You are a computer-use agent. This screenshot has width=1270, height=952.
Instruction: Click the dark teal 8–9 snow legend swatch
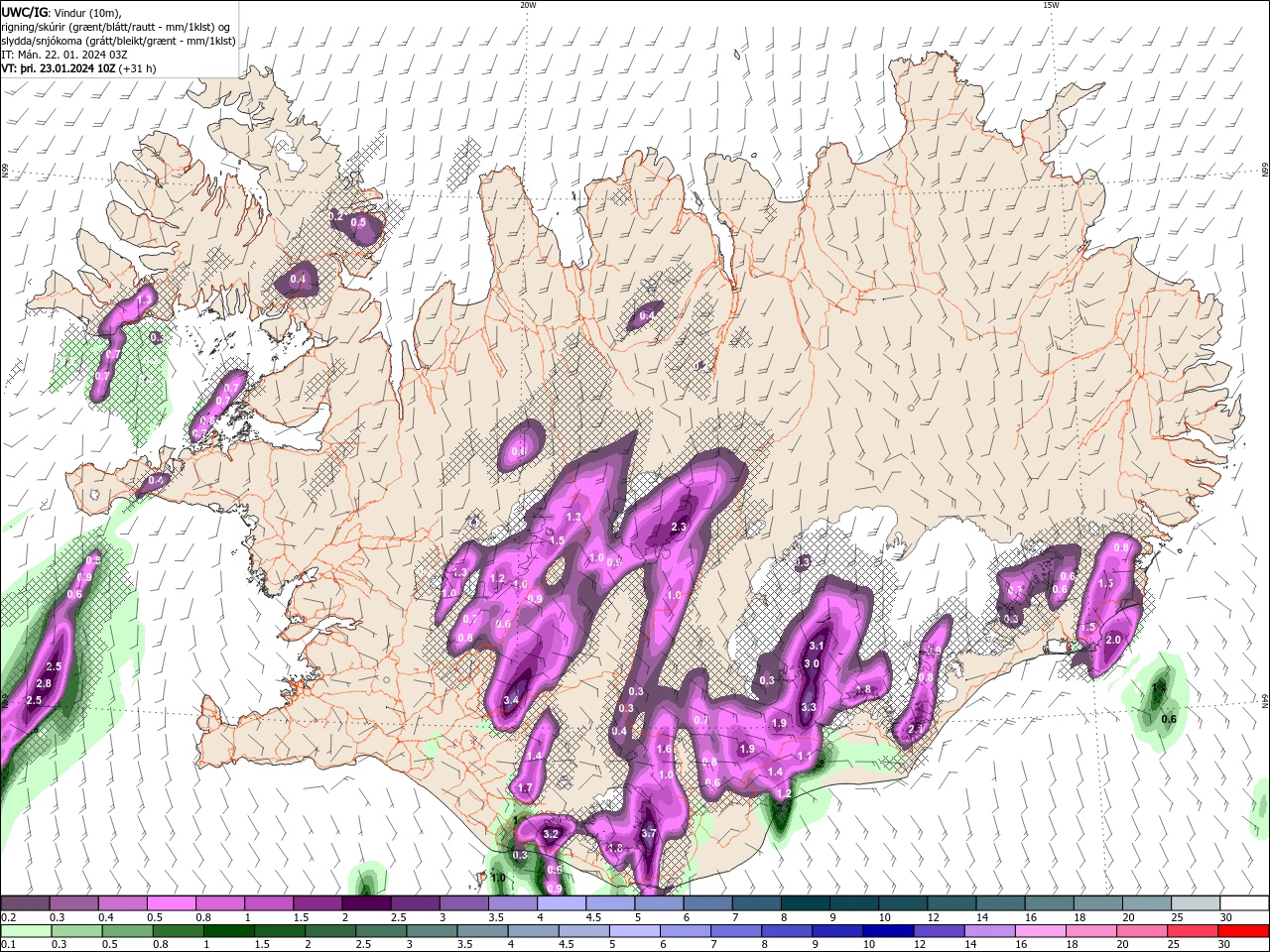point(804,903)
